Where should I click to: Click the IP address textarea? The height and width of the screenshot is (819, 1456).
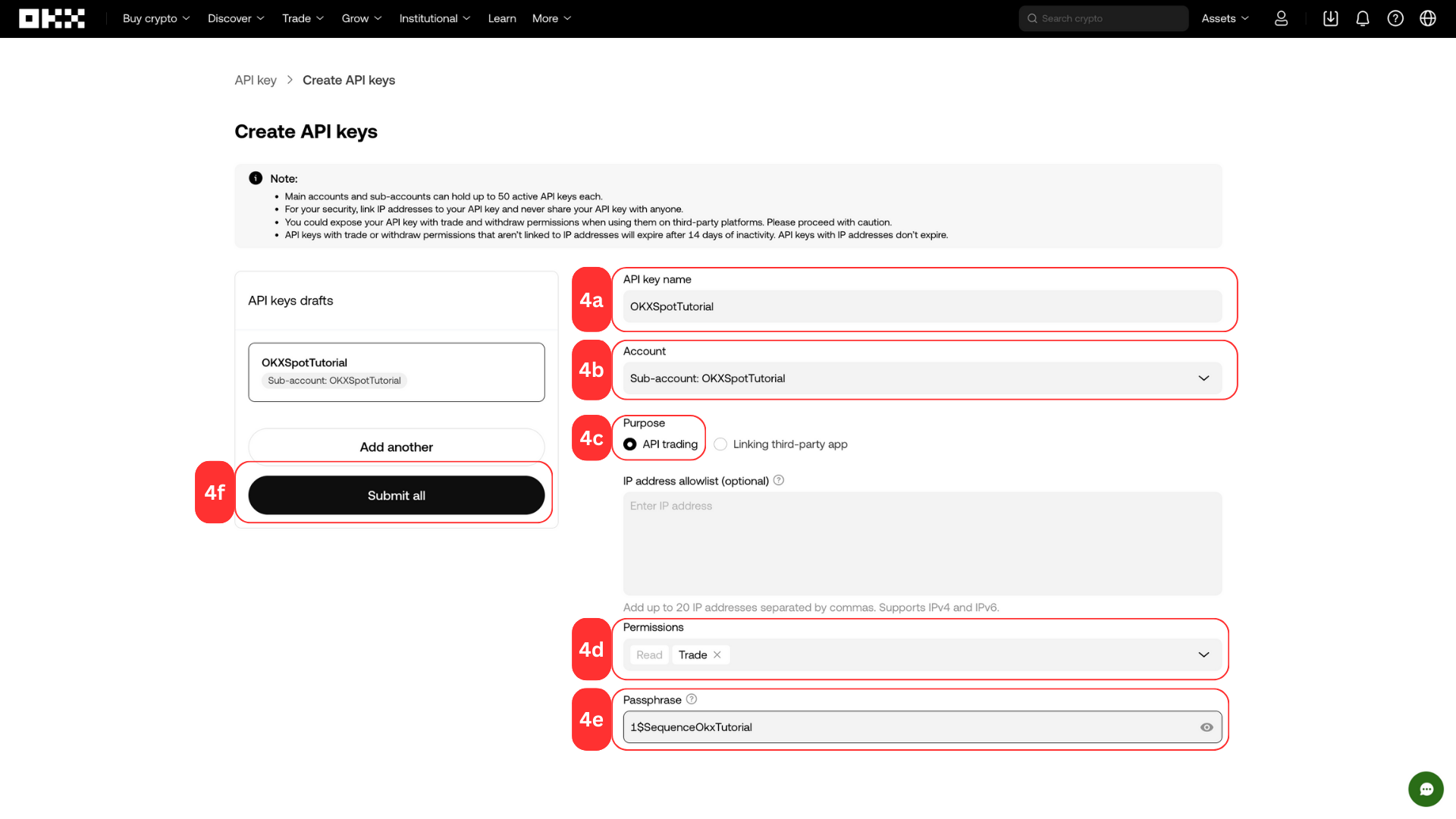(x=923, y=544)
